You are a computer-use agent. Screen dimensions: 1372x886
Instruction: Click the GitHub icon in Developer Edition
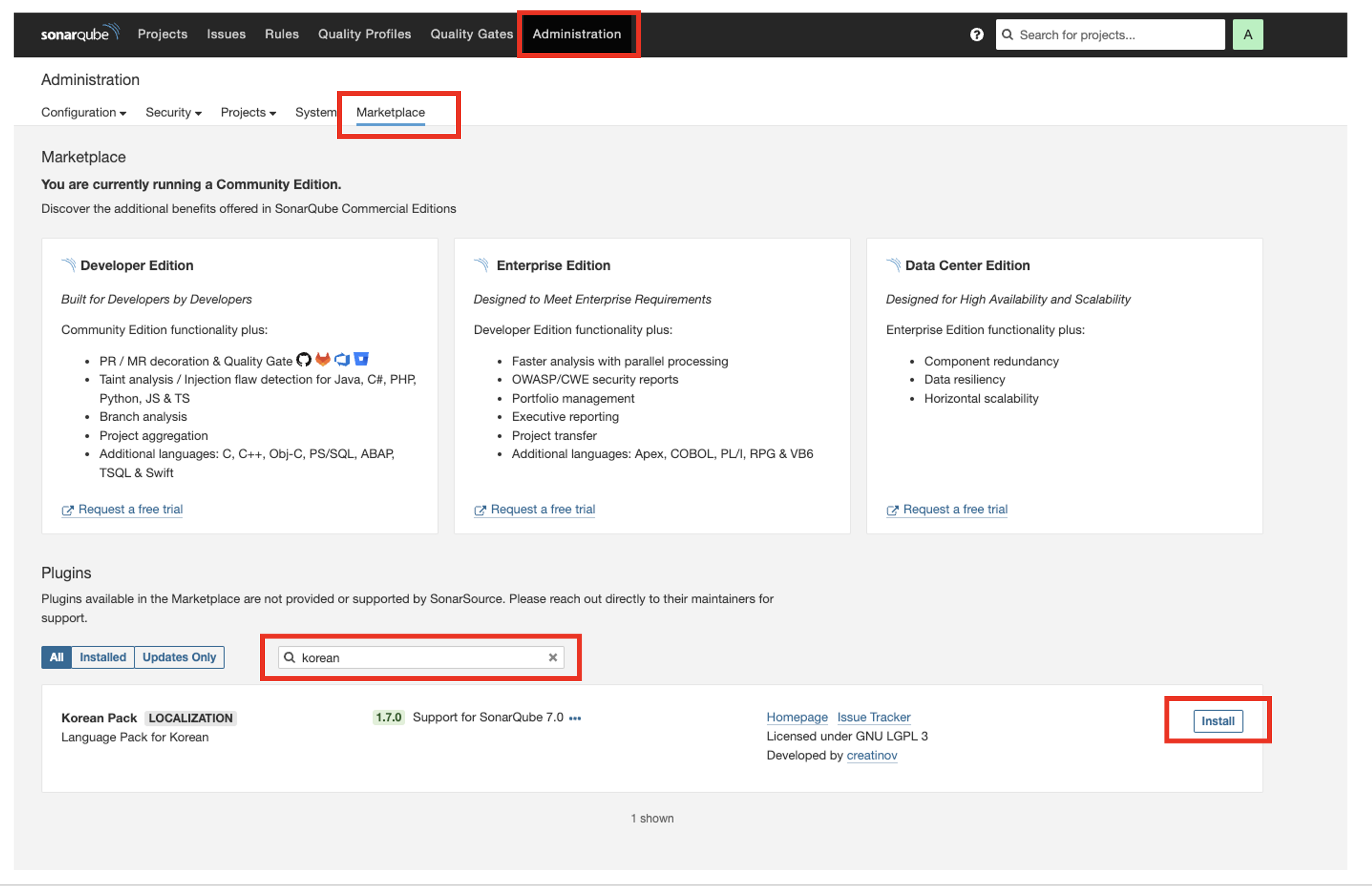tap(304, 360)
